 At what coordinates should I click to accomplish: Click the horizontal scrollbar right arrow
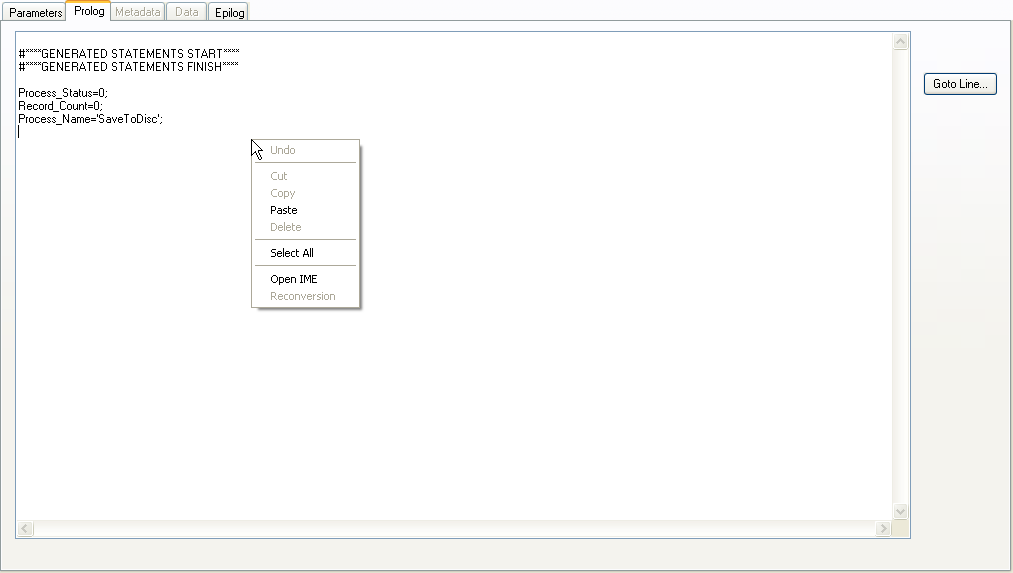[883, 528]
